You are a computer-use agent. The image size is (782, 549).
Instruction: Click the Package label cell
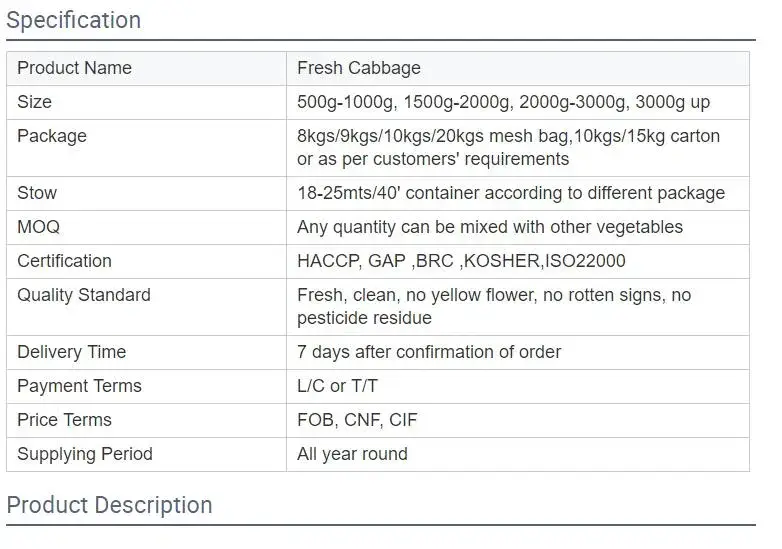(147, 148)
